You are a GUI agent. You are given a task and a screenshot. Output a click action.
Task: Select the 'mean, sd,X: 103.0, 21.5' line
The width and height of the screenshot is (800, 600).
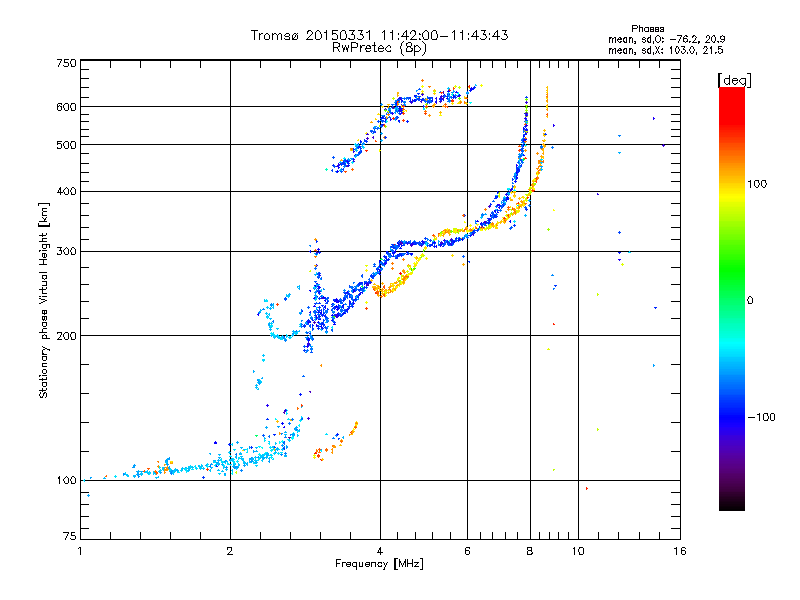665,50
